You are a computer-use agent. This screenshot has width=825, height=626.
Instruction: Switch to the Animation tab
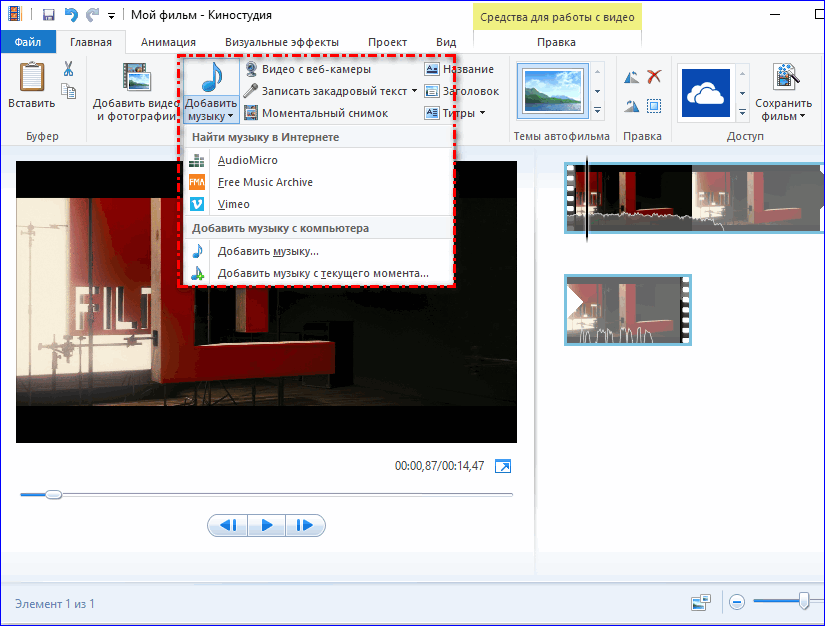pos(168,43)
